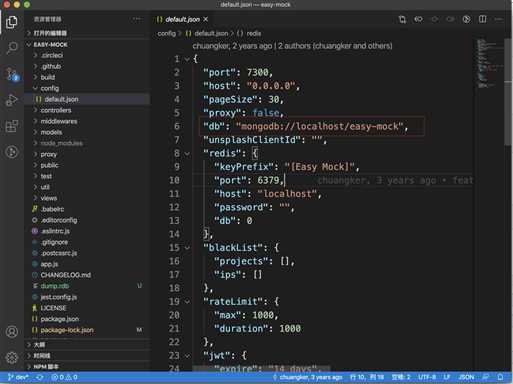Click the dev branch indicator in status bar
This screenshot has width=513, height=384.
pyautogui.click(x=18, y=377)
